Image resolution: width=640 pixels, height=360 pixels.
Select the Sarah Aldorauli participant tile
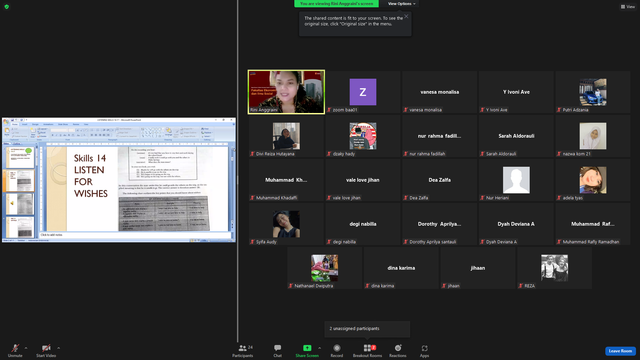tap(516, 136)
